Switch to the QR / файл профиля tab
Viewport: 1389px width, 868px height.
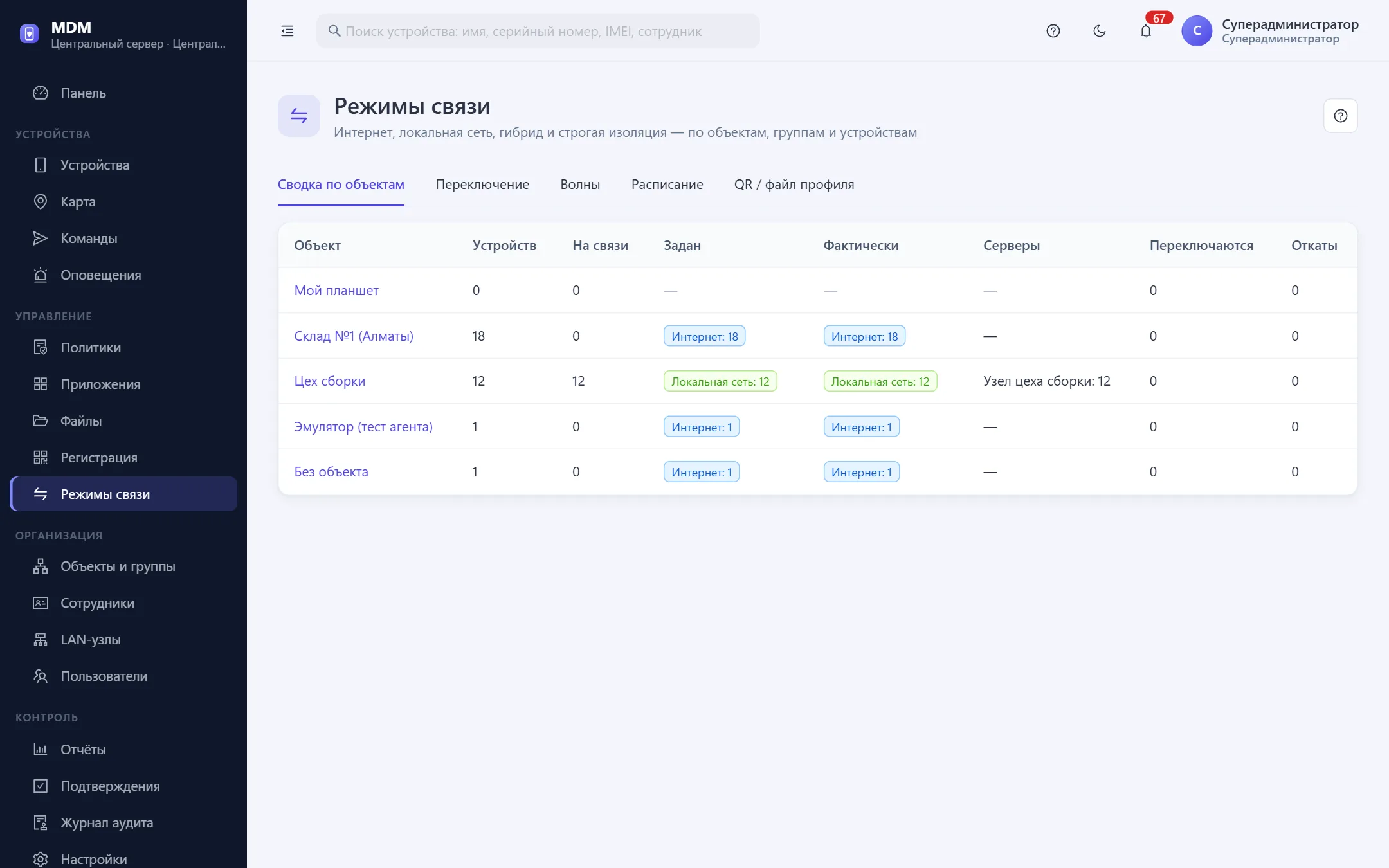point(794,185)
